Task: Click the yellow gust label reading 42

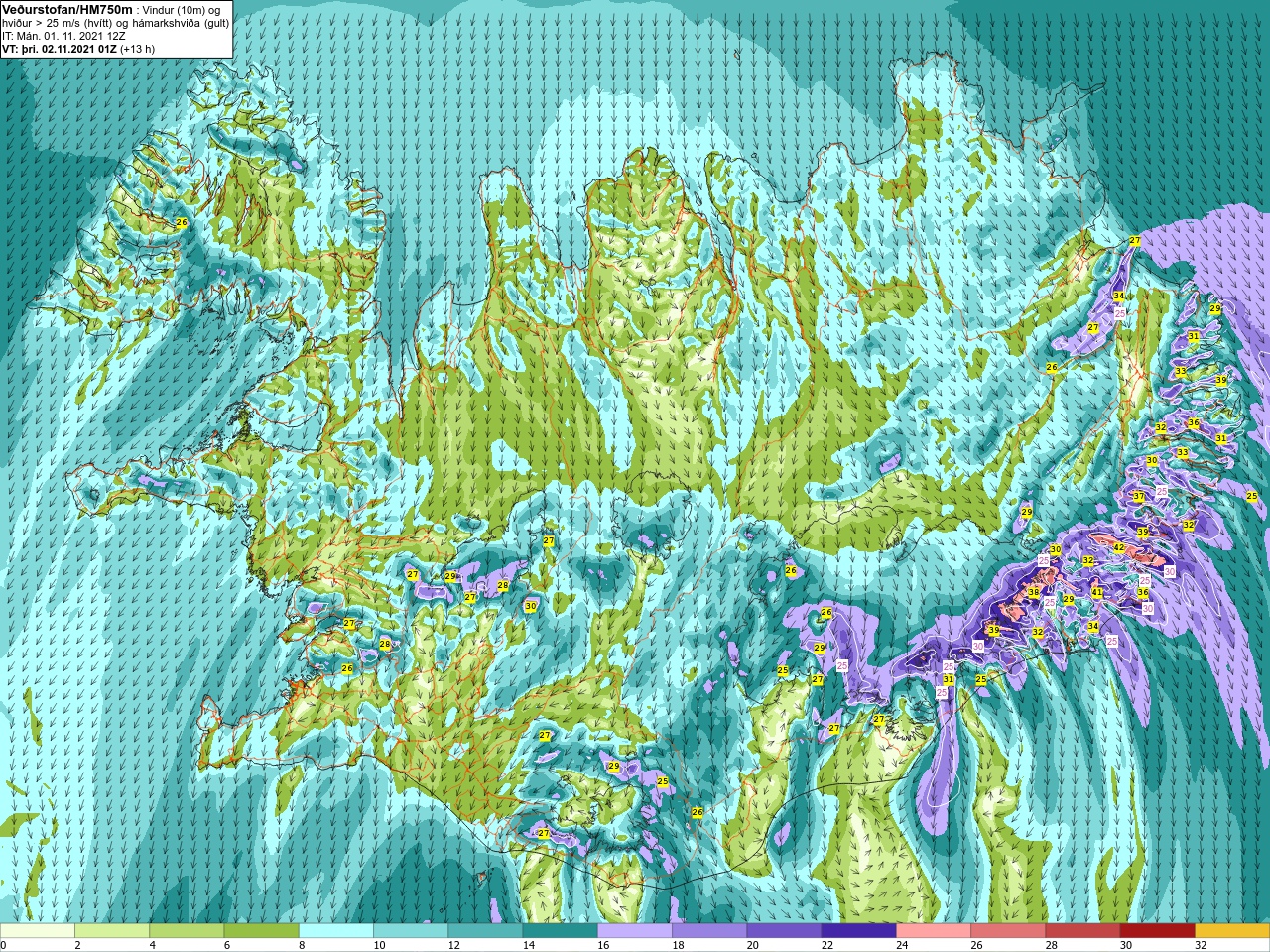Action: click(1118, 548)
